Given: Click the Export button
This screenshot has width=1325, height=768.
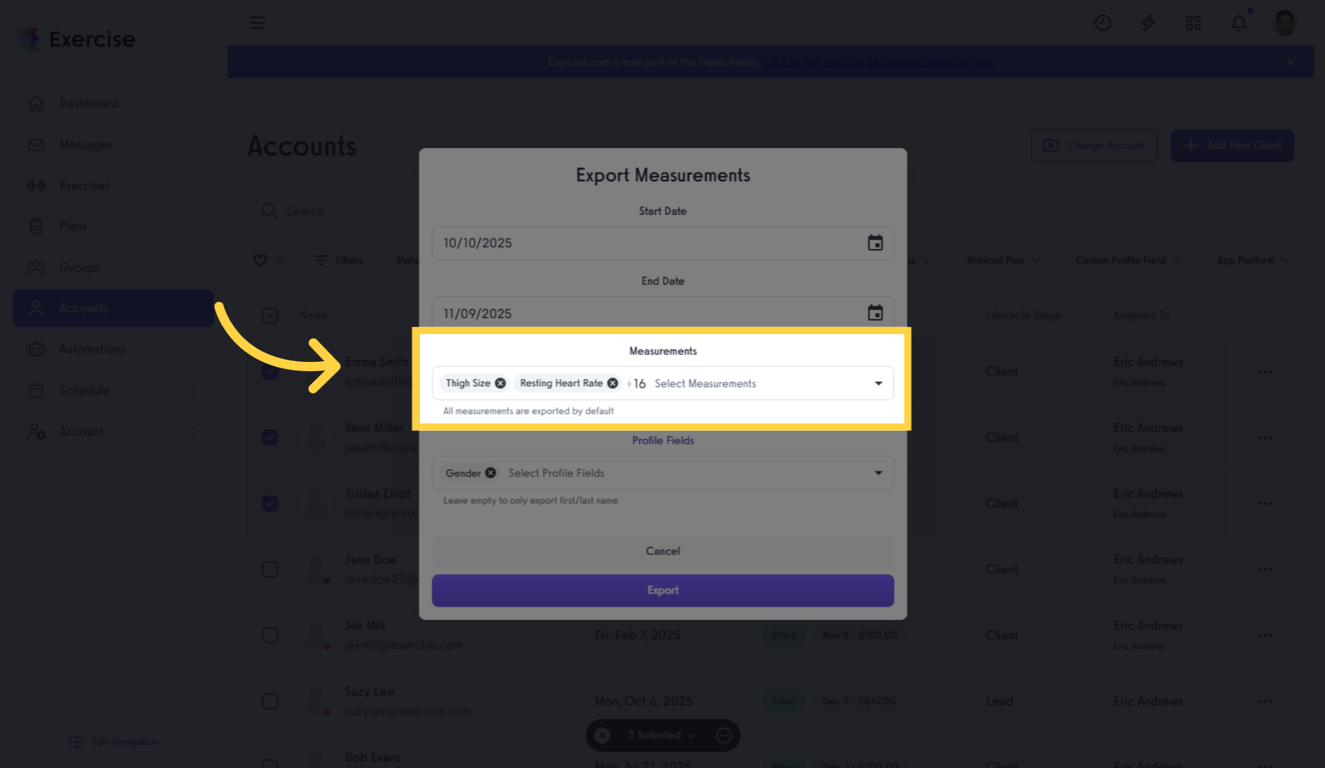Looking at the screenshot, I should (x=662, y=590).
